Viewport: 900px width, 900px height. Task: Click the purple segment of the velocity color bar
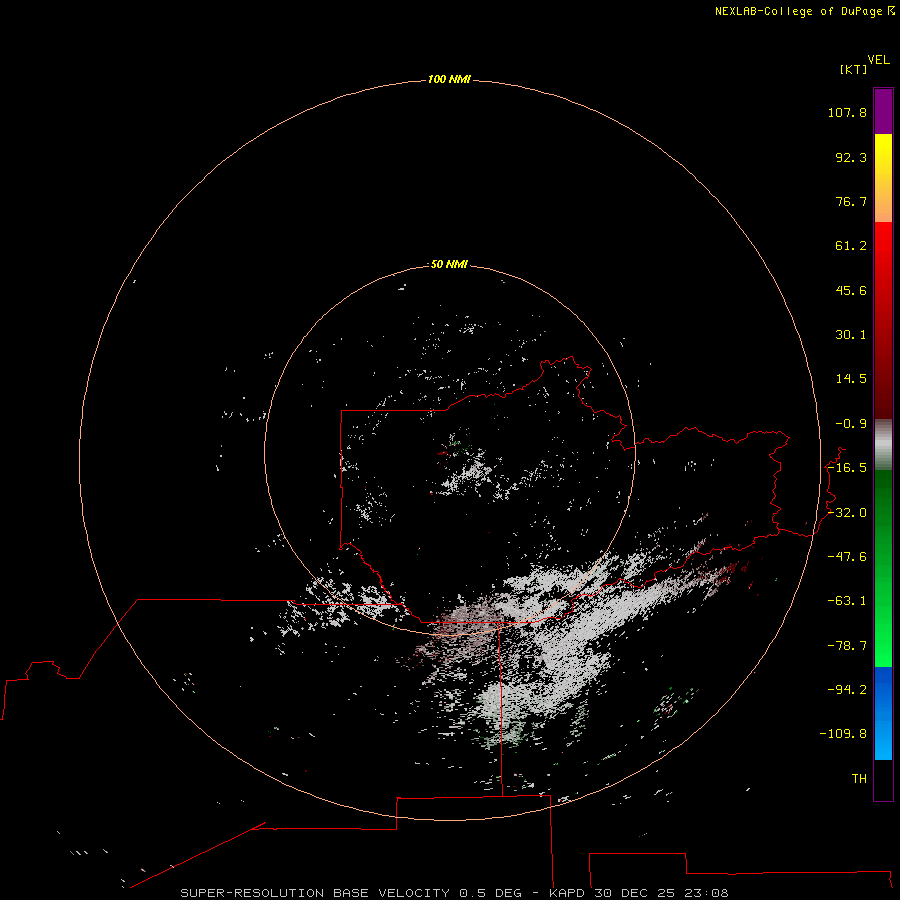coord(883,111)
